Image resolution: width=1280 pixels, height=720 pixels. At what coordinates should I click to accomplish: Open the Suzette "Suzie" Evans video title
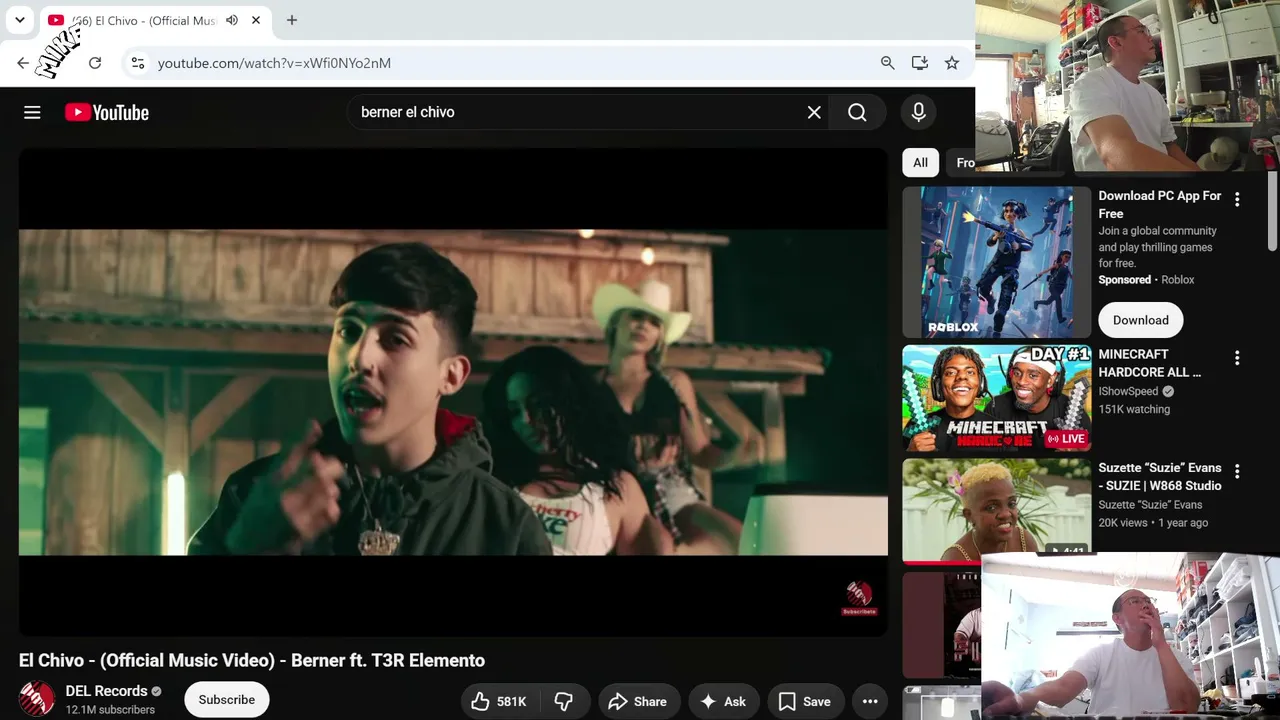pyautogui.click(x=1160, y=477)
